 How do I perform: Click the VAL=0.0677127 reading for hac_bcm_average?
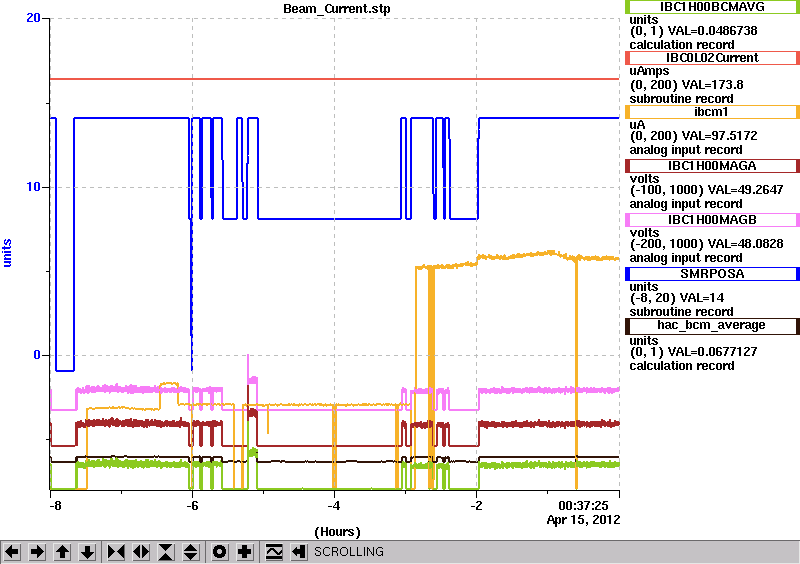click(712, 352)
